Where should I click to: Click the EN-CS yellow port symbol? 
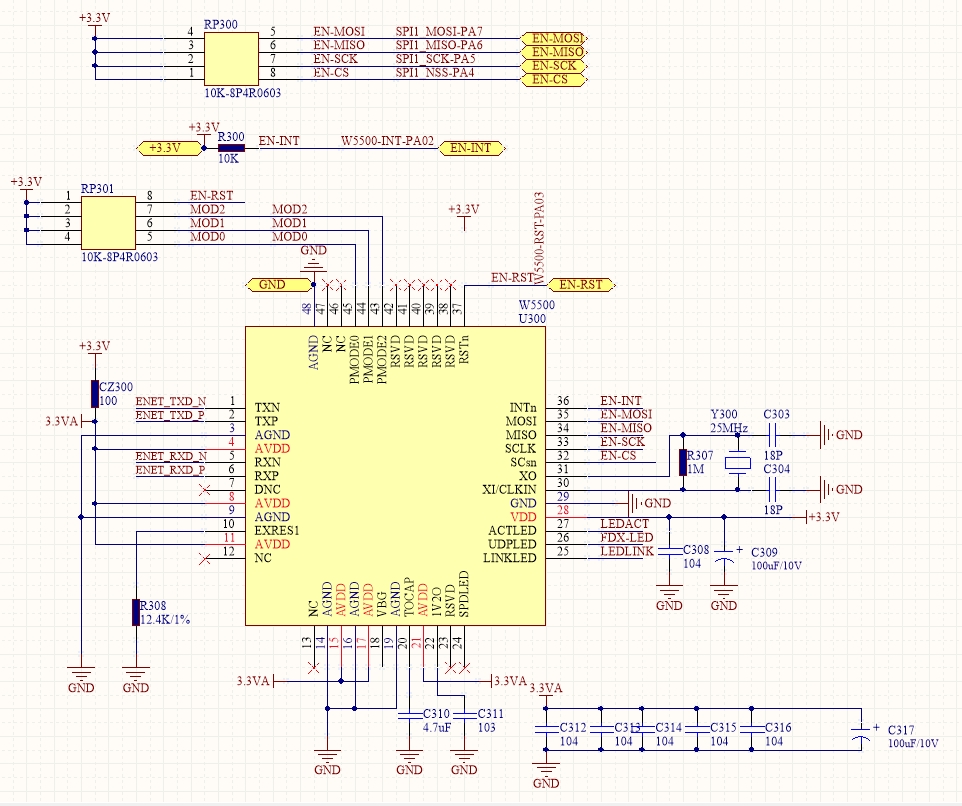coord(554,79)
